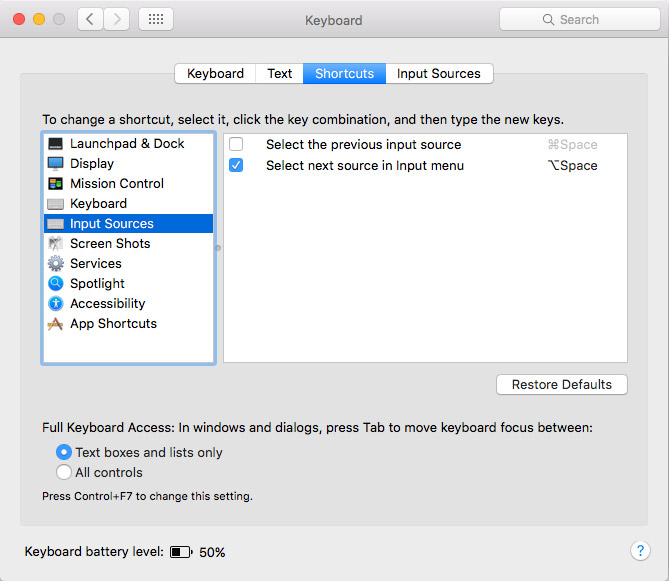Viewport: 669px width, 581px height.
Task: Click the split divider handle between lists
Action: 218,248
